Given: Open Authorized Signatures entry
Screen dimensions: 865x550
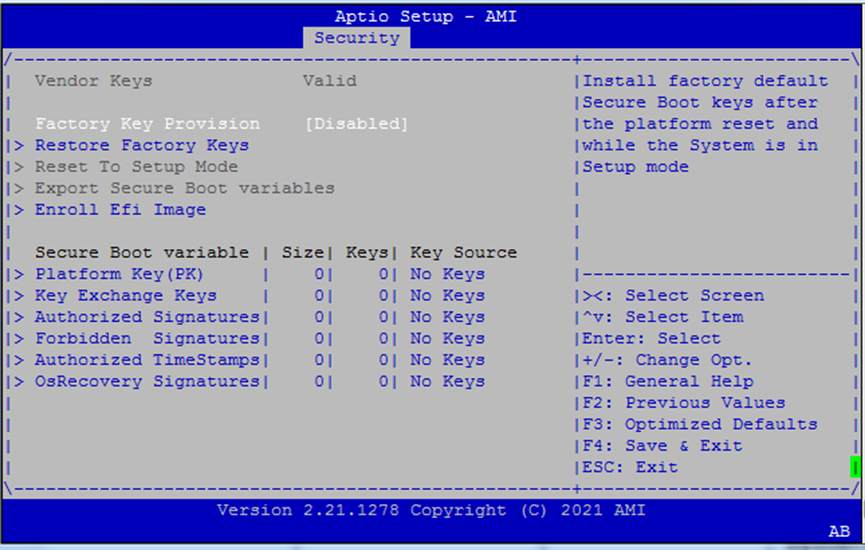Looking at the screenshot, I should tap(147, 317).
